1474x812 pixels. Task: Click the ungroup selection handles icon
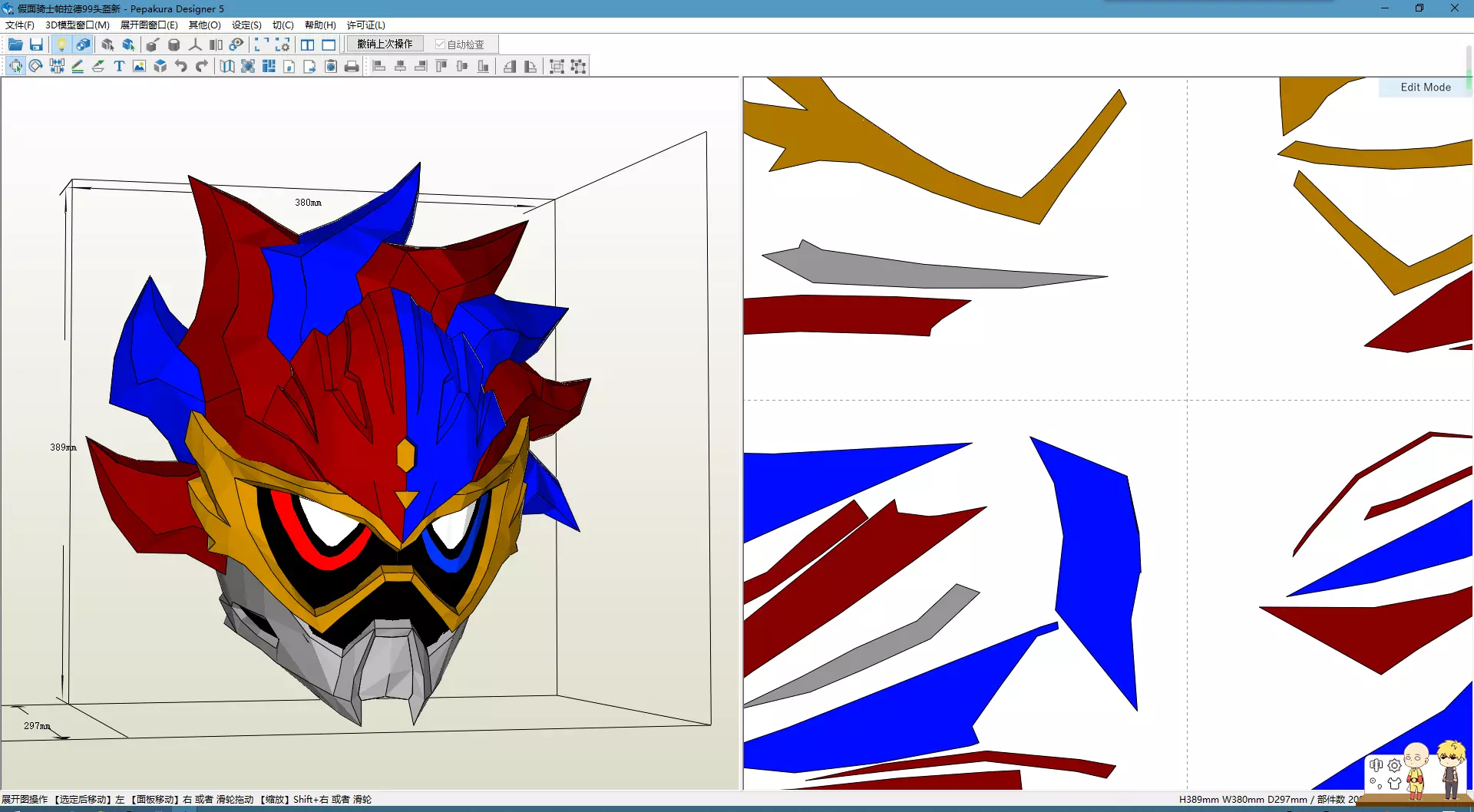point(578,66)
